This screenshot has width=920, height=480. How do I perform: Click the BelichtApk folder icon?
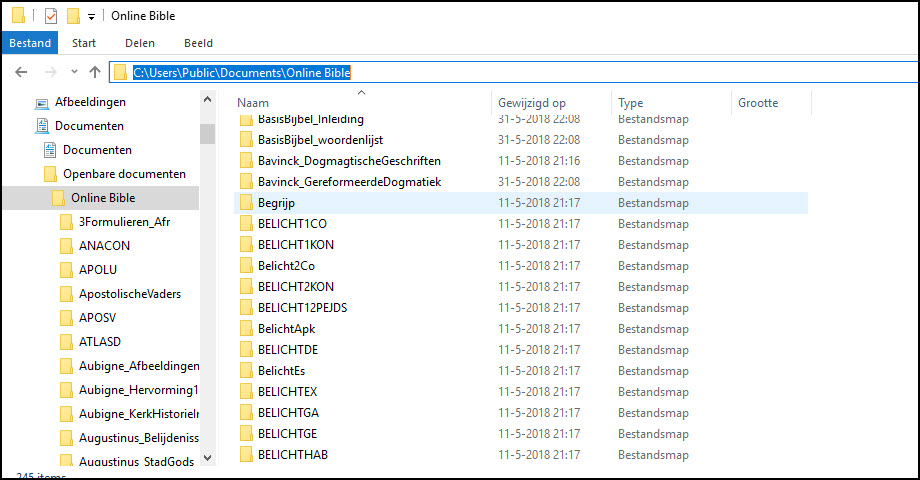(246, 329)
